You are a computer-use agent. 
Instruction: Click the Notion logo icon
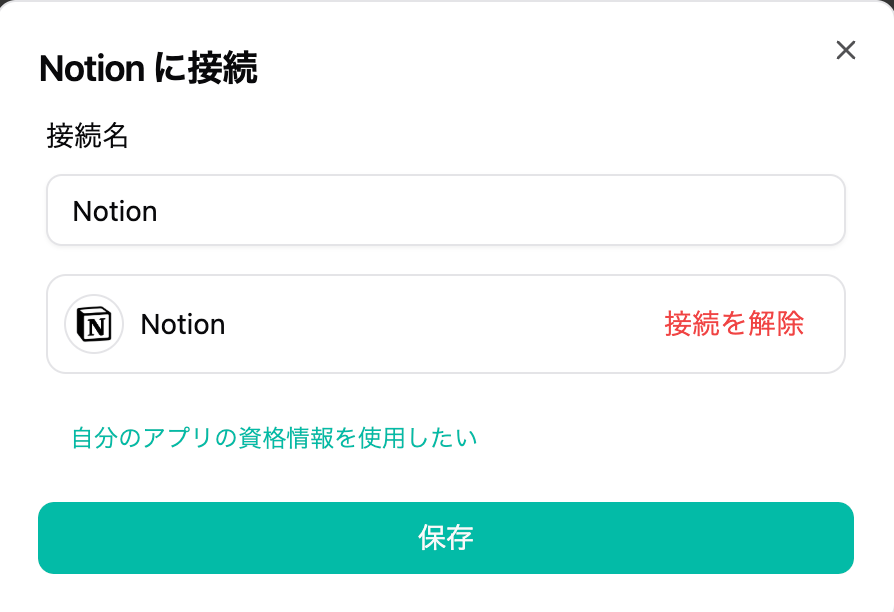click(94, 324)
